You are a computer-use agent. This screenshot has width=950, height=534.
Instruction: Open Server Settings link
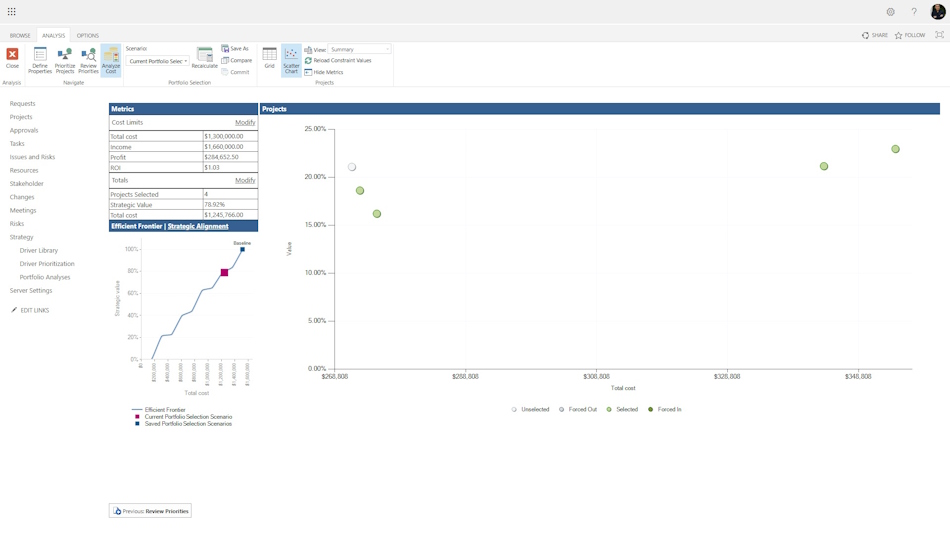pos(31,290)
